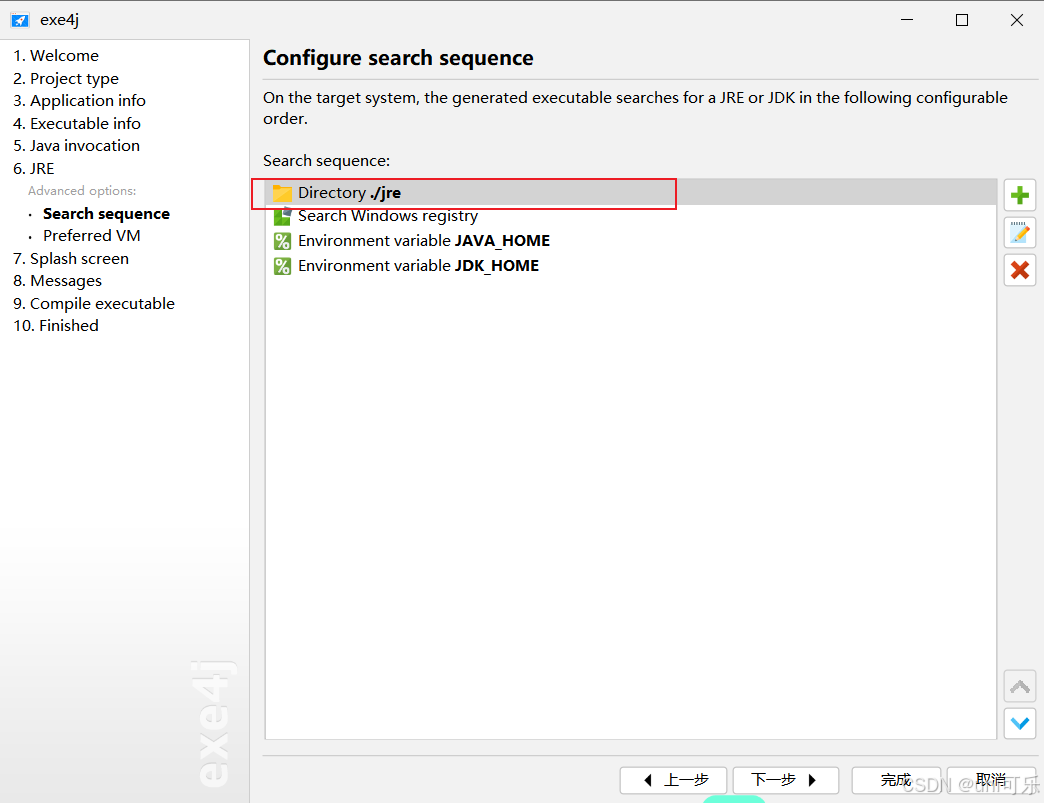Move selected entry up in sequence
1044x803 pixels.
click(1019, 686)
